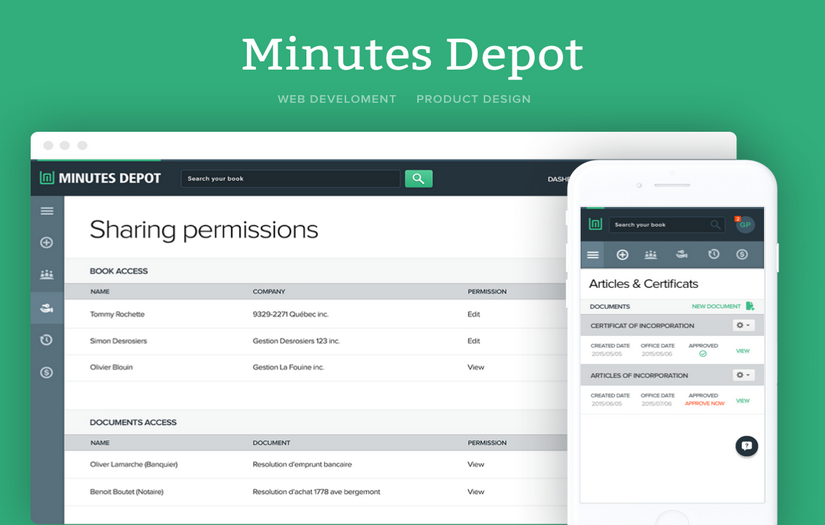The height and width of the screenshot is (525, 825).
Task: Click the Edit permission for Tommy Rochette
Action: [474, 314]
